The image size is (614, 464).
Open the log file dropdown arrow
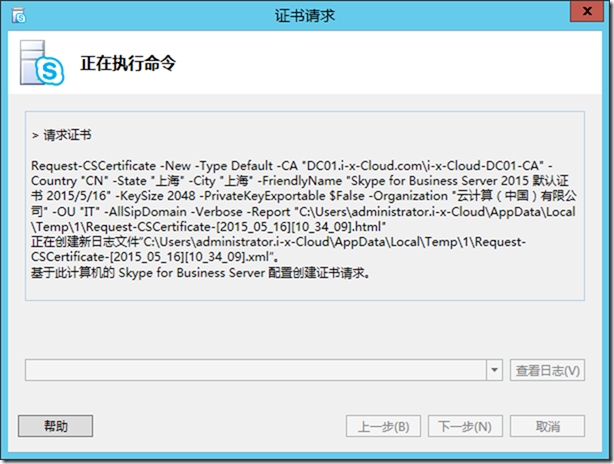coord(495,370)
